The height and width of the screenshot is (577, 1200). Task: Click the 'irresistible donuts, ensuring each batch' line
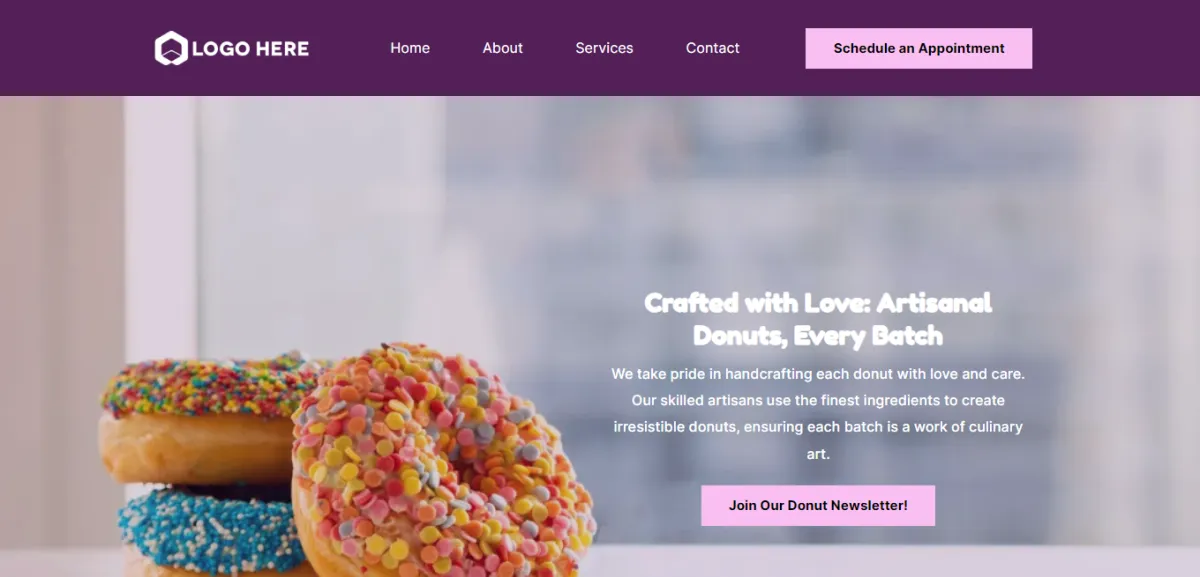coord(818,427)
